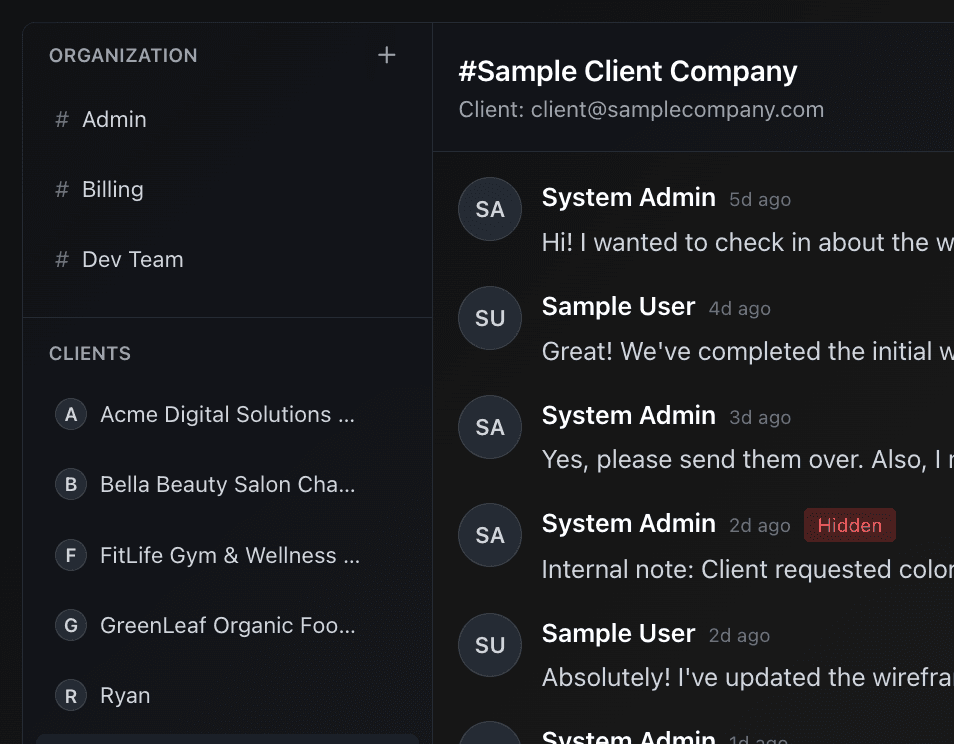
Task: Click the hash icon beside Billing
Action: point(62,190)
